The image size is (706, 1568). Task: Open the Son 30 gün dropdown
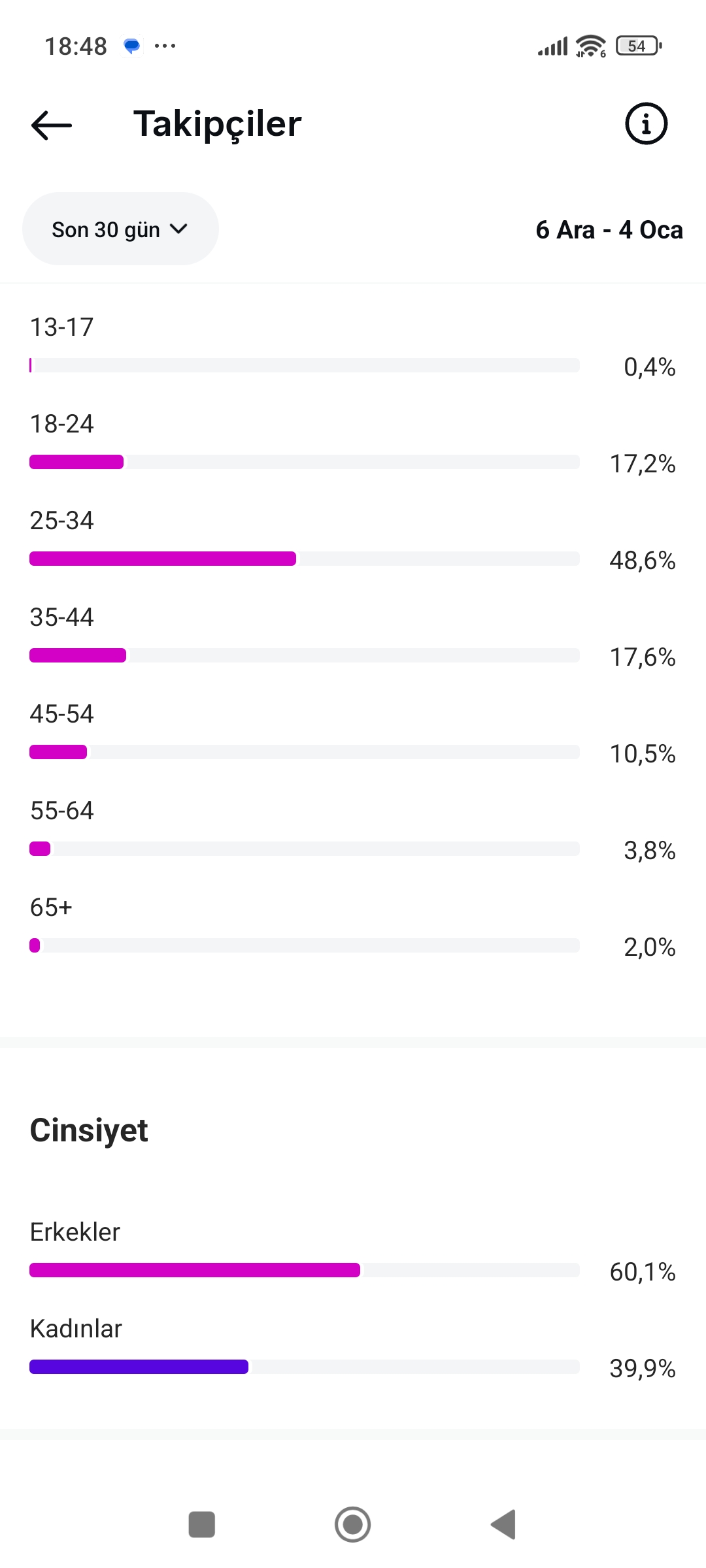pyautogui.click(x=120, y=229)
